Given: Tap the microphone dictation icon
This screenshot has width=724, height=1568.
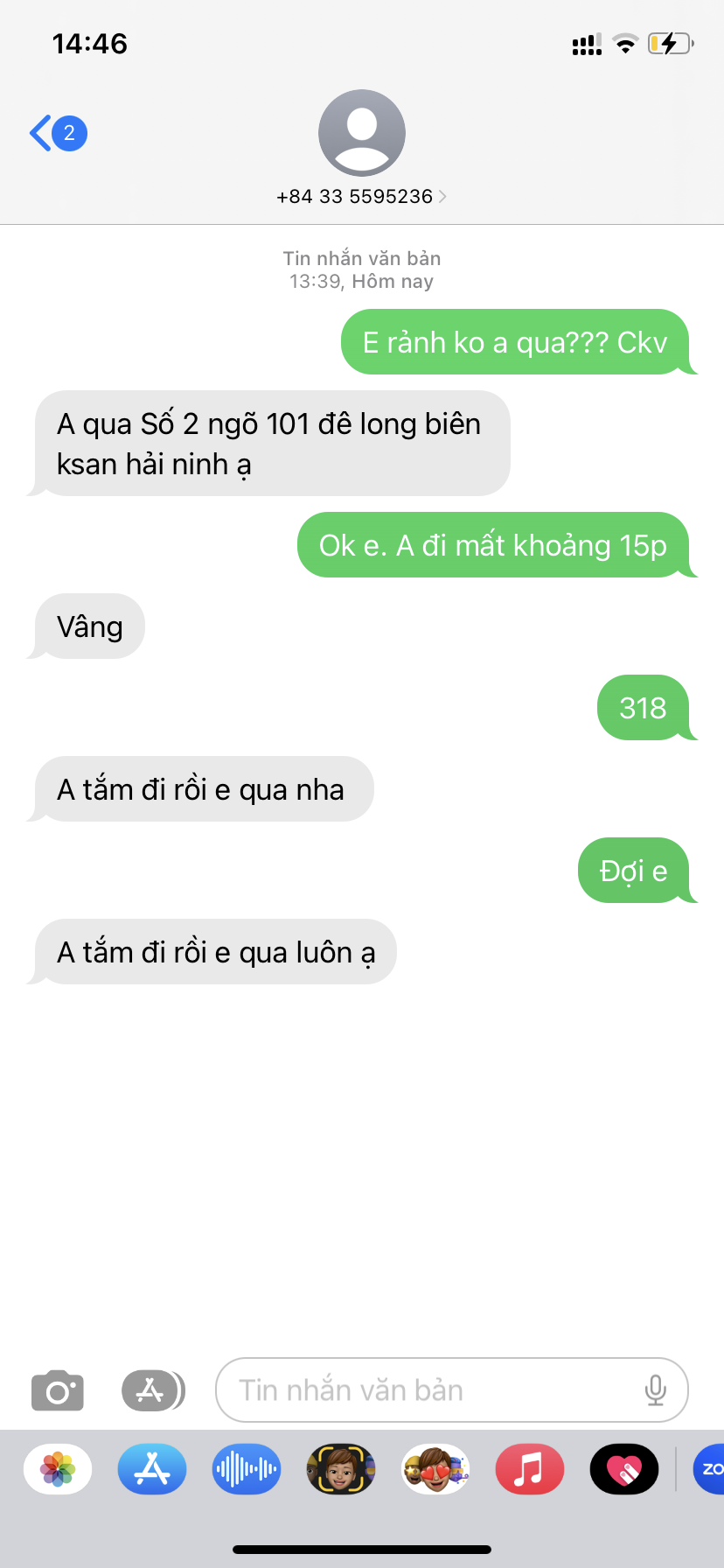Looking at the screenshot, I should coord(655,1390).
